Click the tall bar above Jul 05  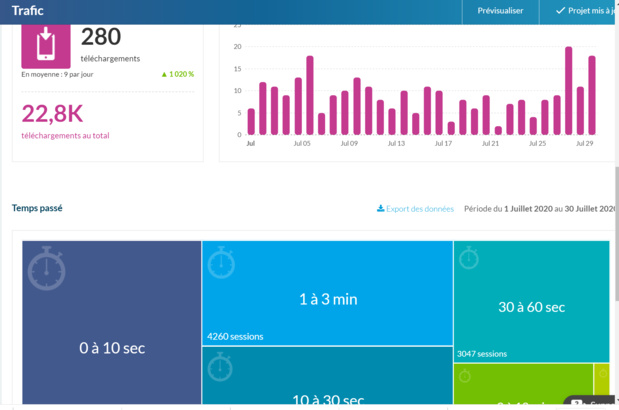pyautogui.click(x=310, y=95)
